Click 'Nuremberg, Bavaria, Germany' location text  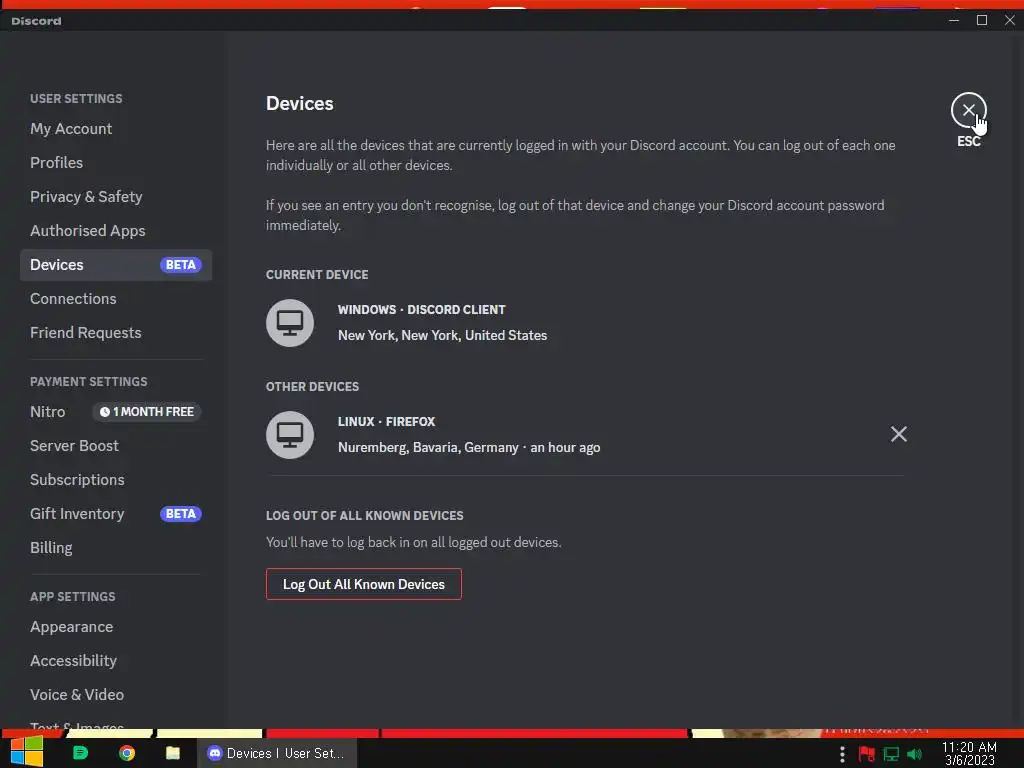click(x=428, y=448)
